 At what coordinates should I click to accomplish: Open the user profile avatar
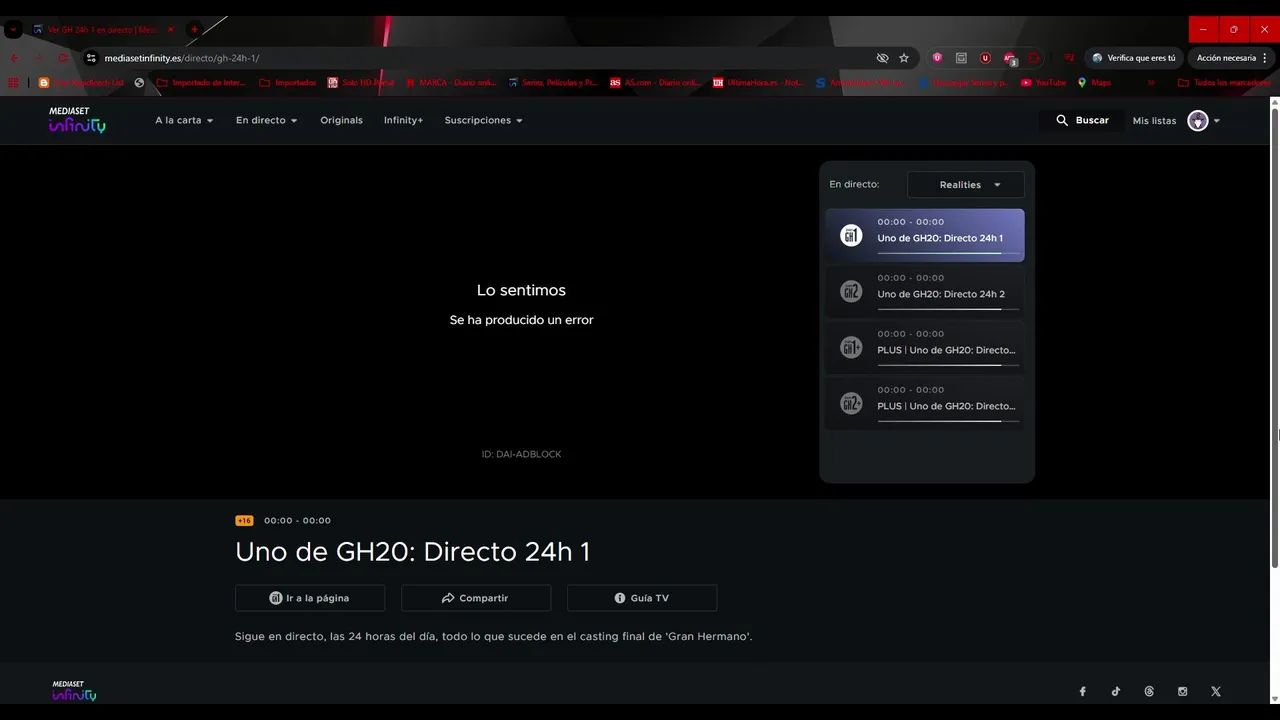(x=1198, y=121)
